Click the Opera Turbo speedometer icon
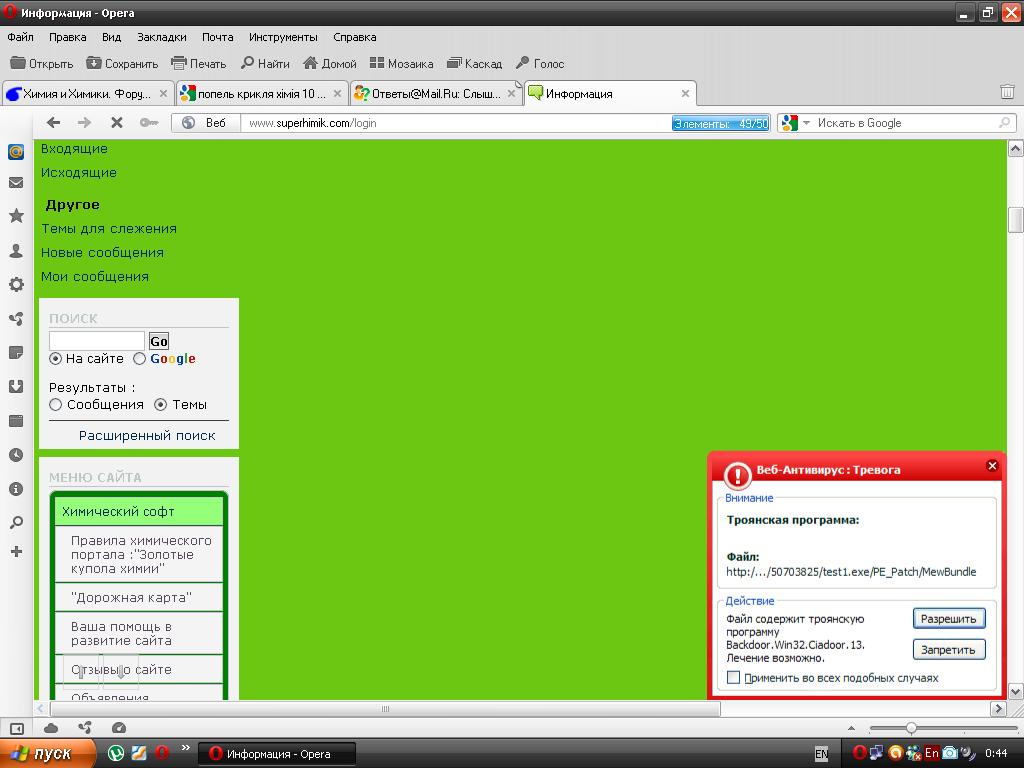The height and width of the screenshot is (768, 1024). pyautogui.click(x=119, y=728)
